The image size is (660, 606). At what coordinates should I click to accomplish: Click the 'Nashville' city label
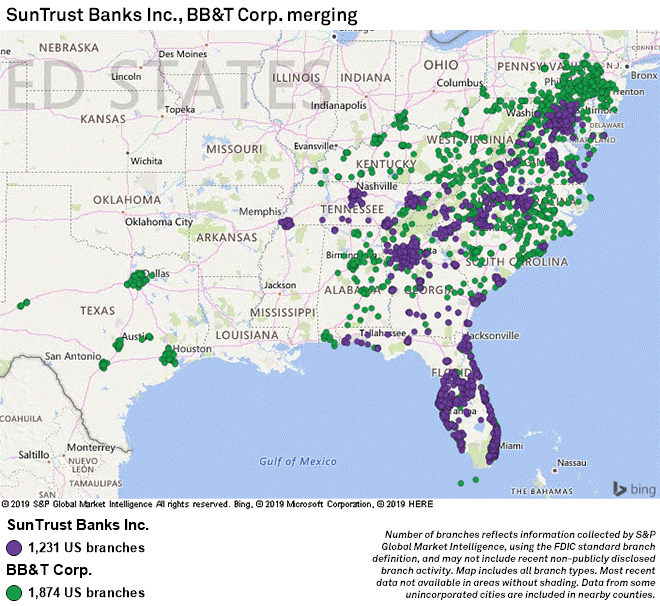click(x=377, y=186)
